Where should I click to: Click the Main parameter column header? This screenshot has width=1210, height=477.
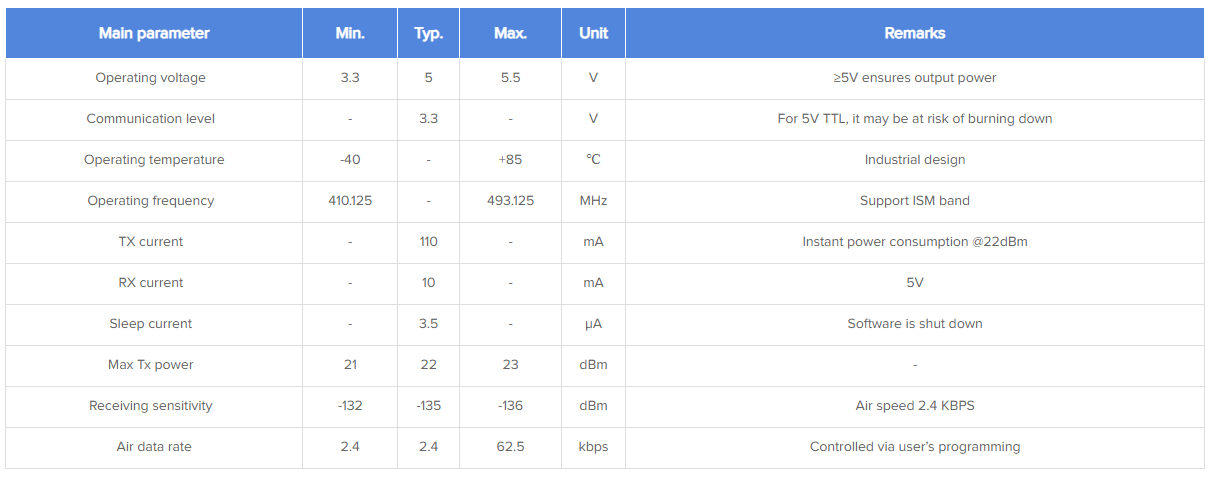[154, 33]
